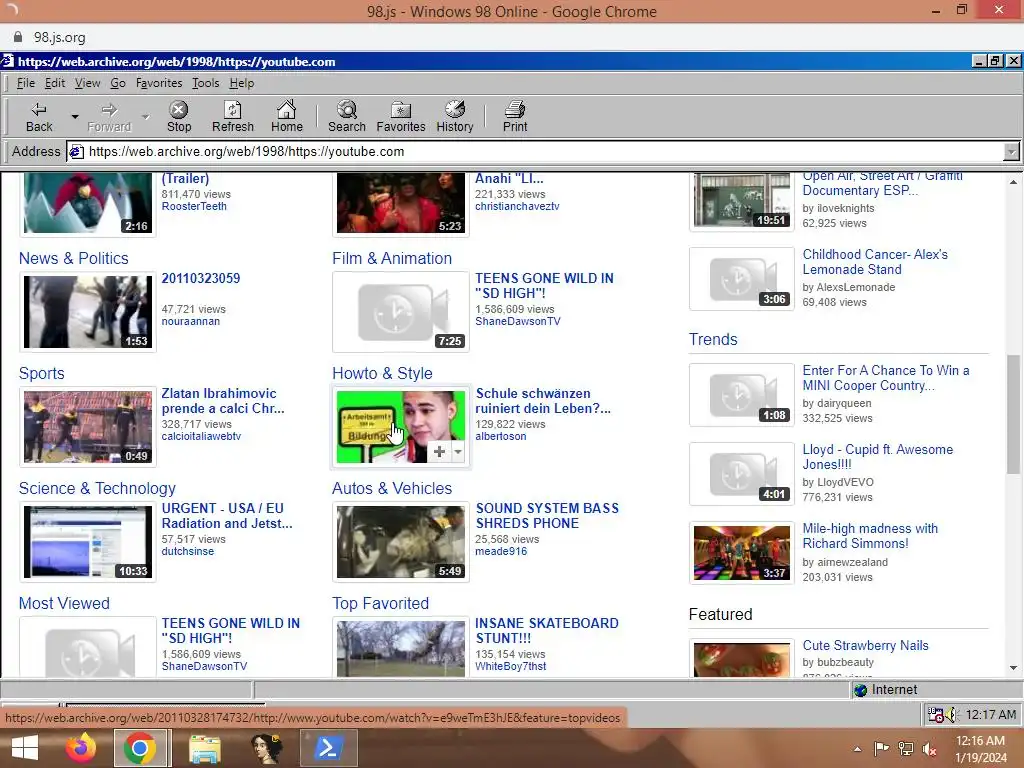
Task: Click the Internet zone globe icon in status bar
Action: click(861, 690)
